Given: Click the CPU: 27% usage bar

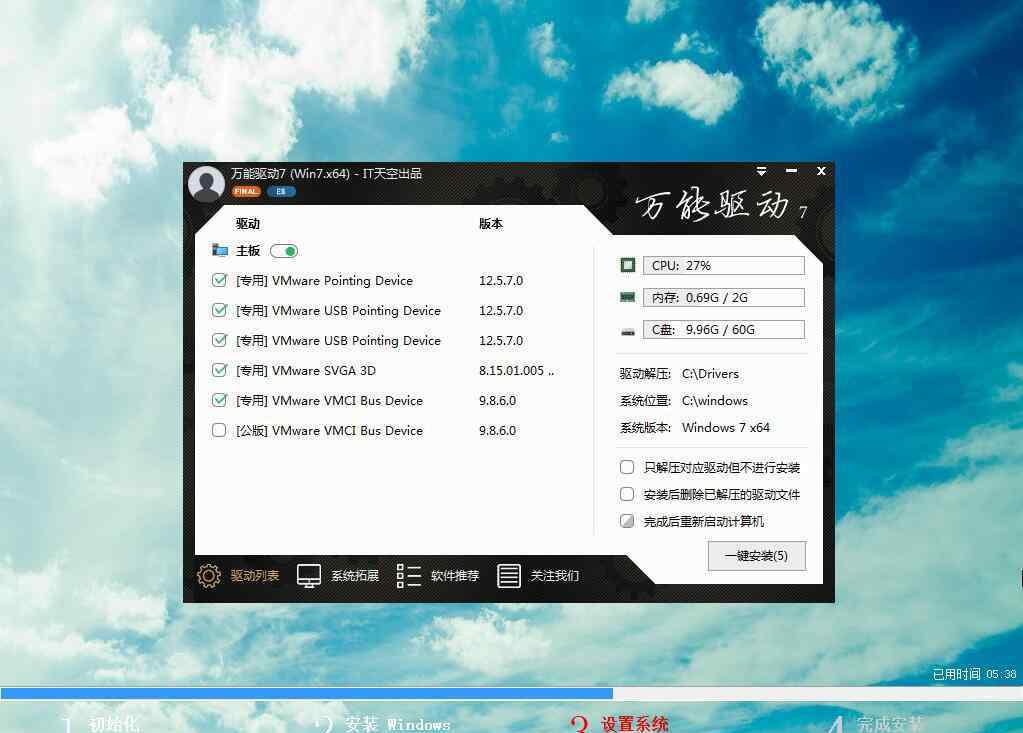Looking at the screenshot, I should 724,265.
